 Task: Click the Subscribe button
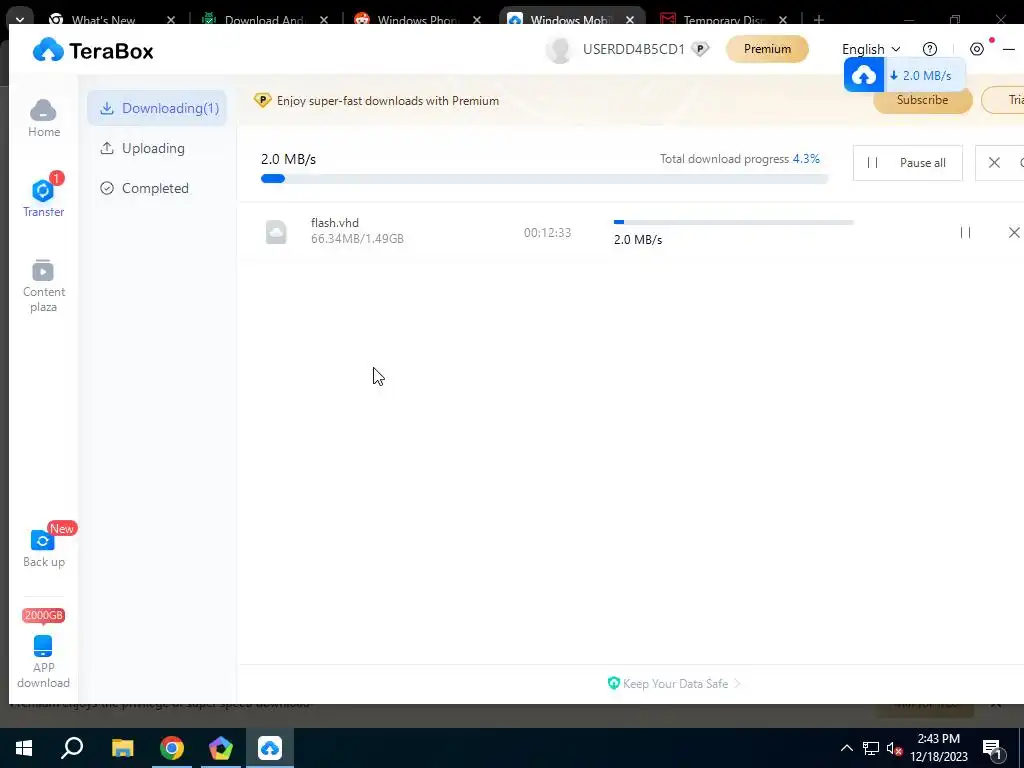pyautogui.click(x=922, y=100)
